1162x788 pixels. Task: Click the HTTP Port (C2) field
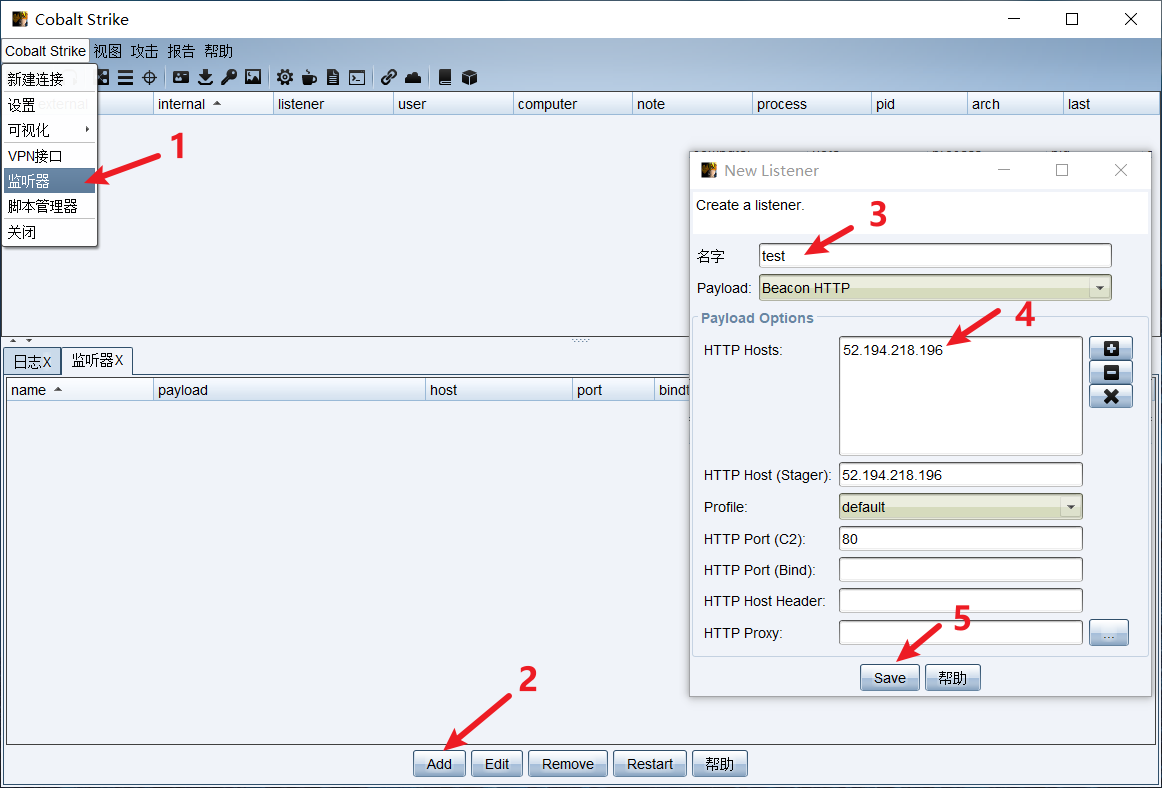tap(960, 538)
